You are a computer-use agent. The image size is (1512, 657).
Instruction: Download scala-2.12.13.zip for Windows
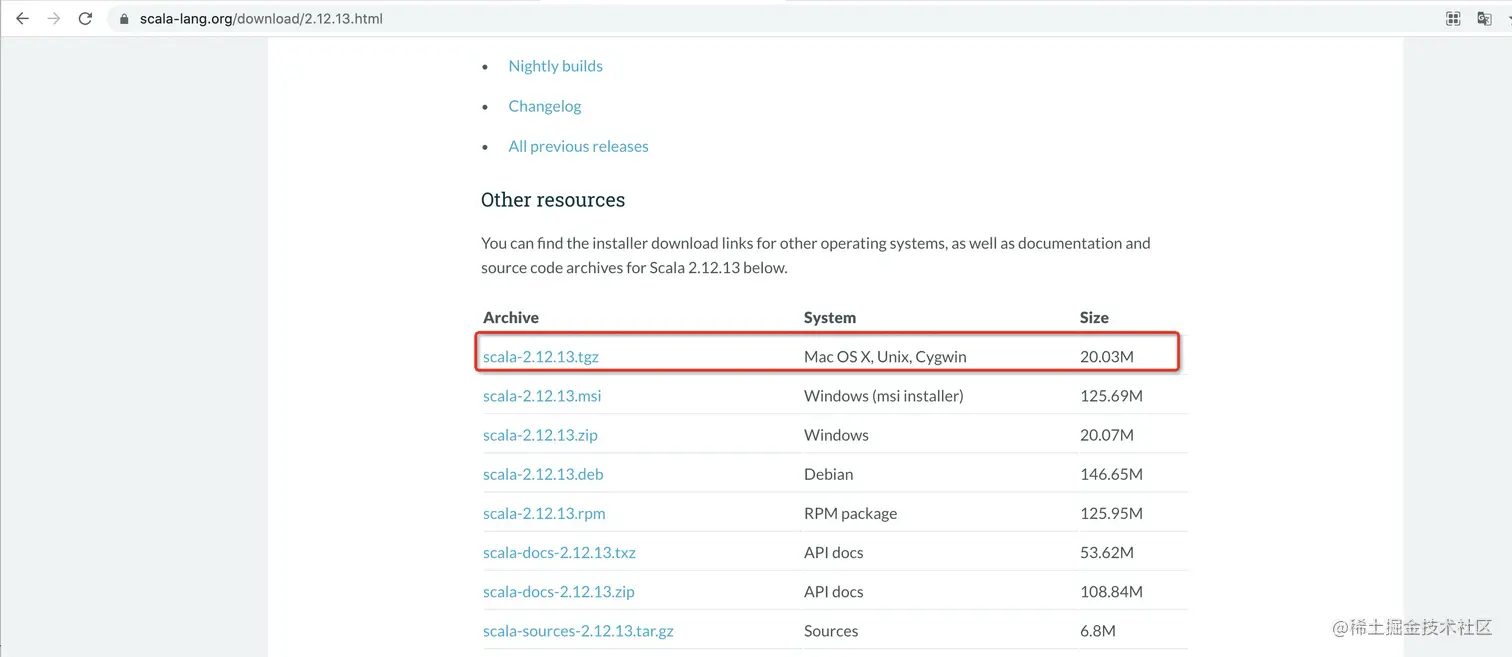coord(540,435)
